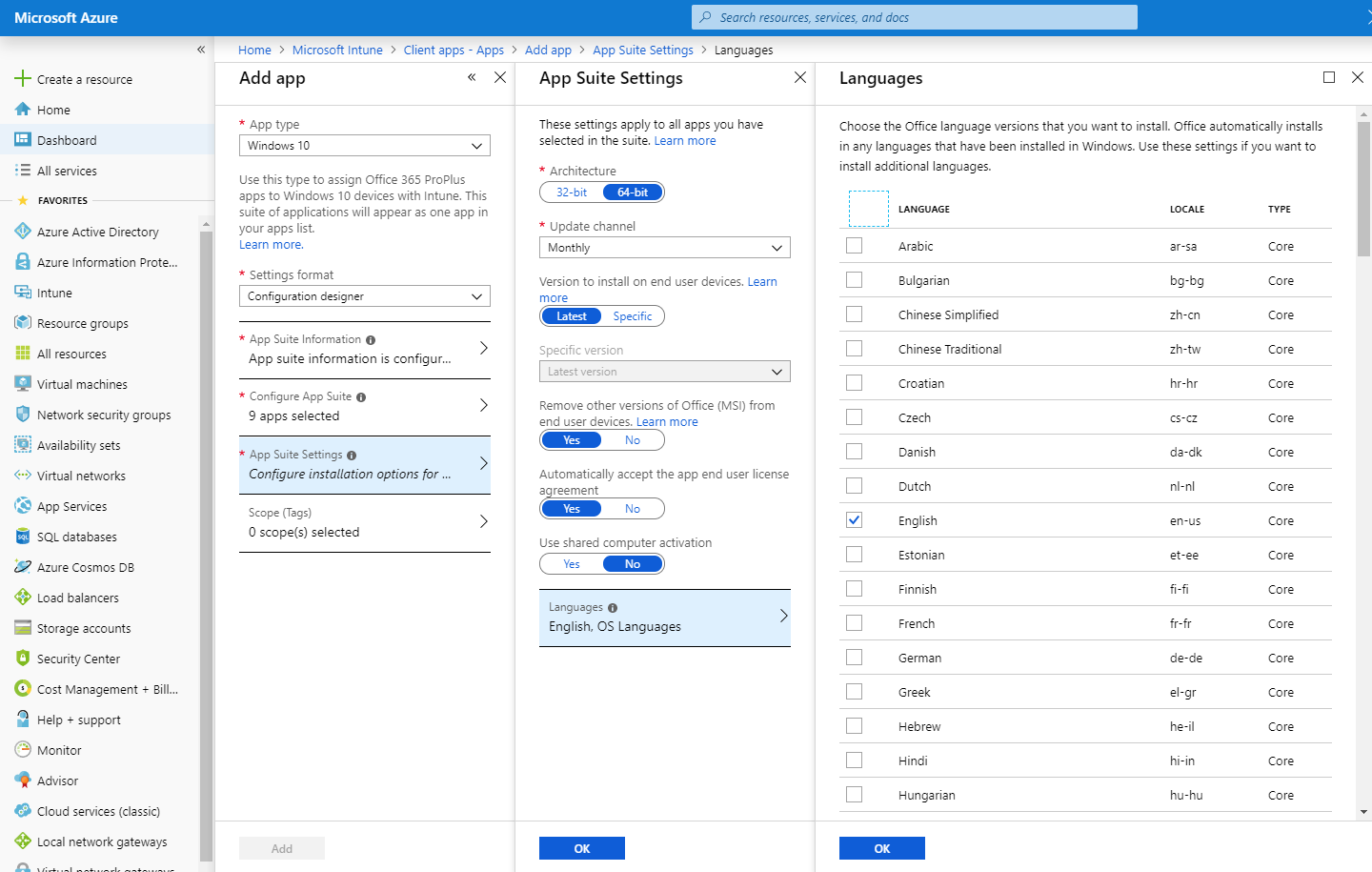Open the Dashboard icon in sidebar
1372x872 pixels.
(23, 139)
